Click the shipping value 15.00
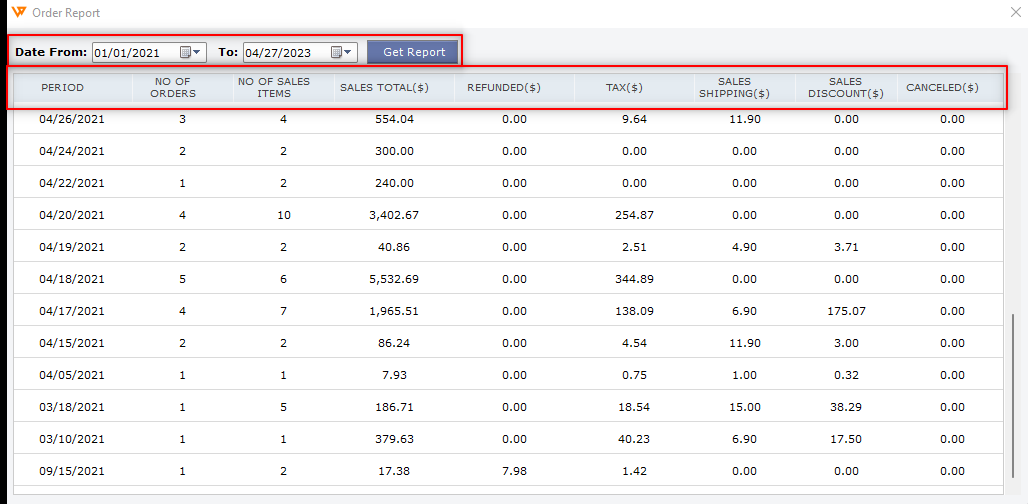The image size is (1028, 504). click(744, 407)
